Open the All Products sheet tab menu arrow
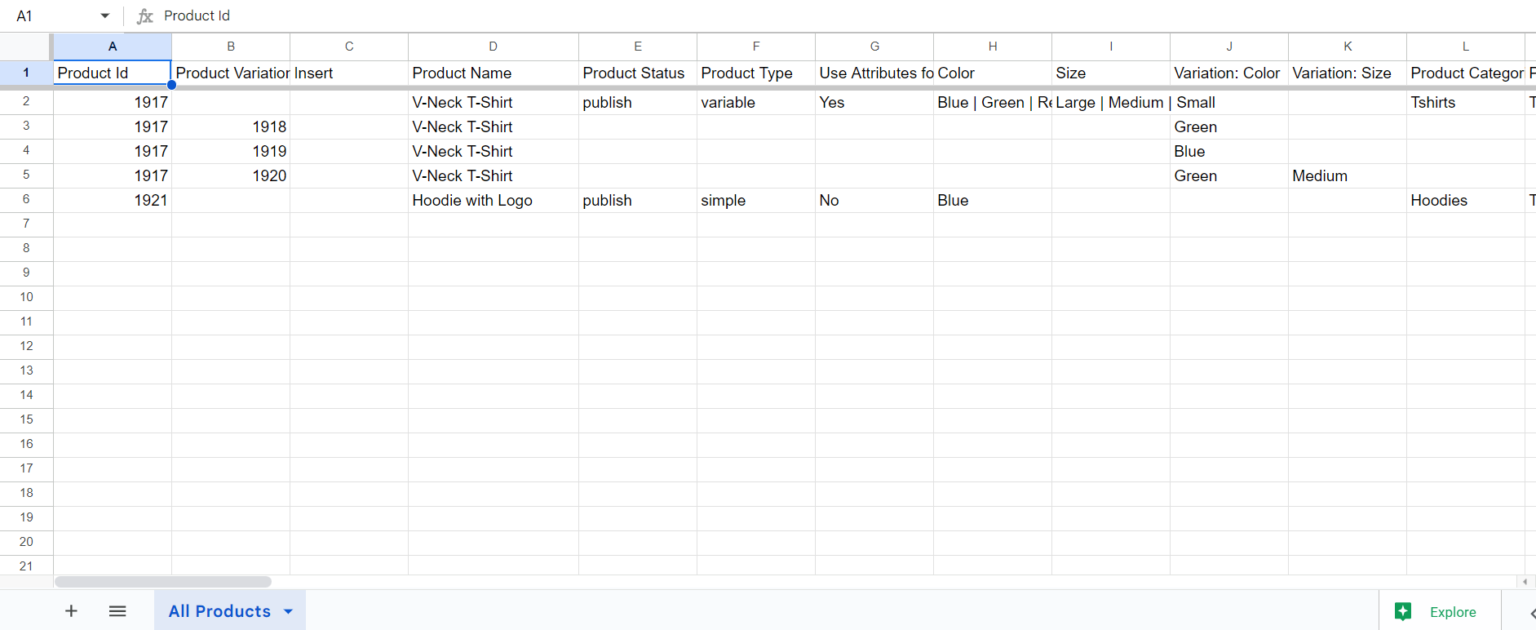Screen dimensions: 1536x630 pos(288,611)
